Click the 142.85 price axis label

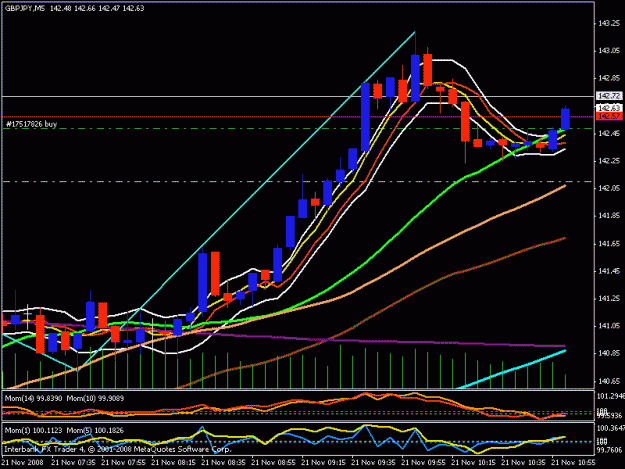click(x=609, y=78)
